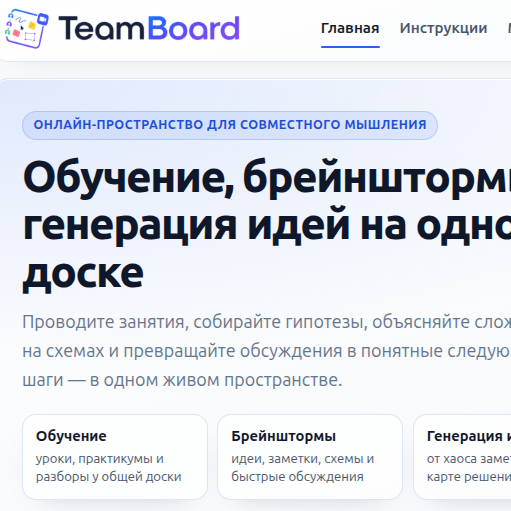Click text уроки, практикумы и разборы у общей доски
This screenshot has height=511, width=511.
(109, 468)
